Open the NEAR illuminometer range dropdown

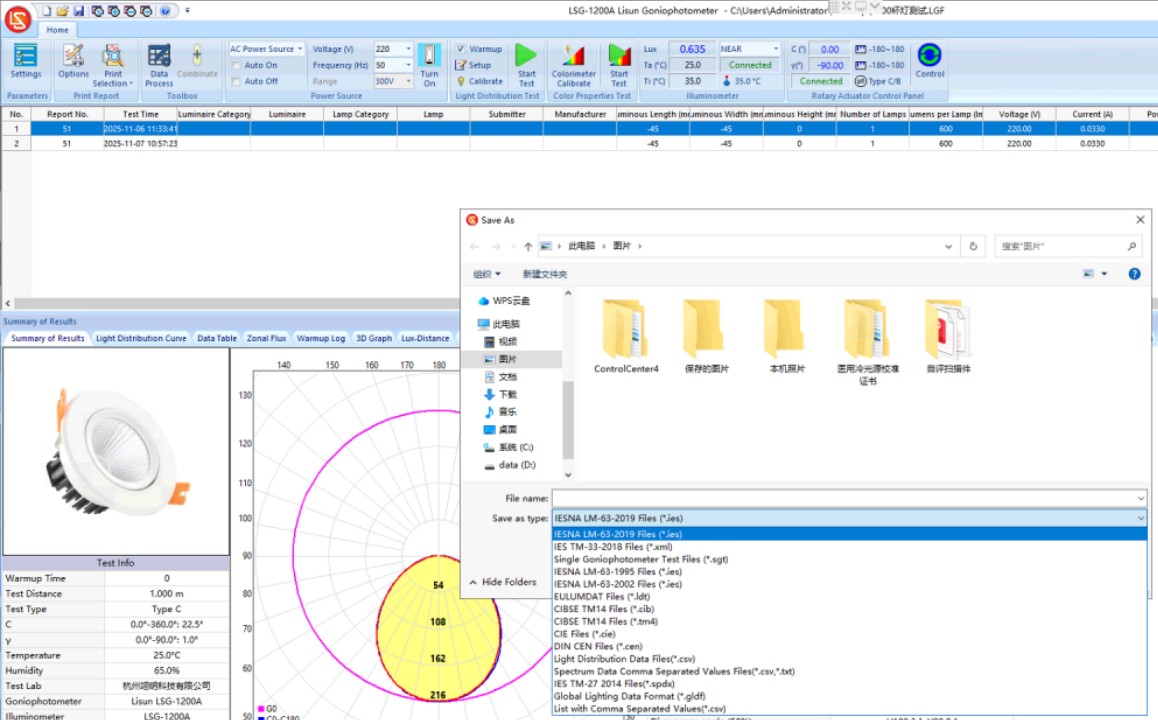775,49
